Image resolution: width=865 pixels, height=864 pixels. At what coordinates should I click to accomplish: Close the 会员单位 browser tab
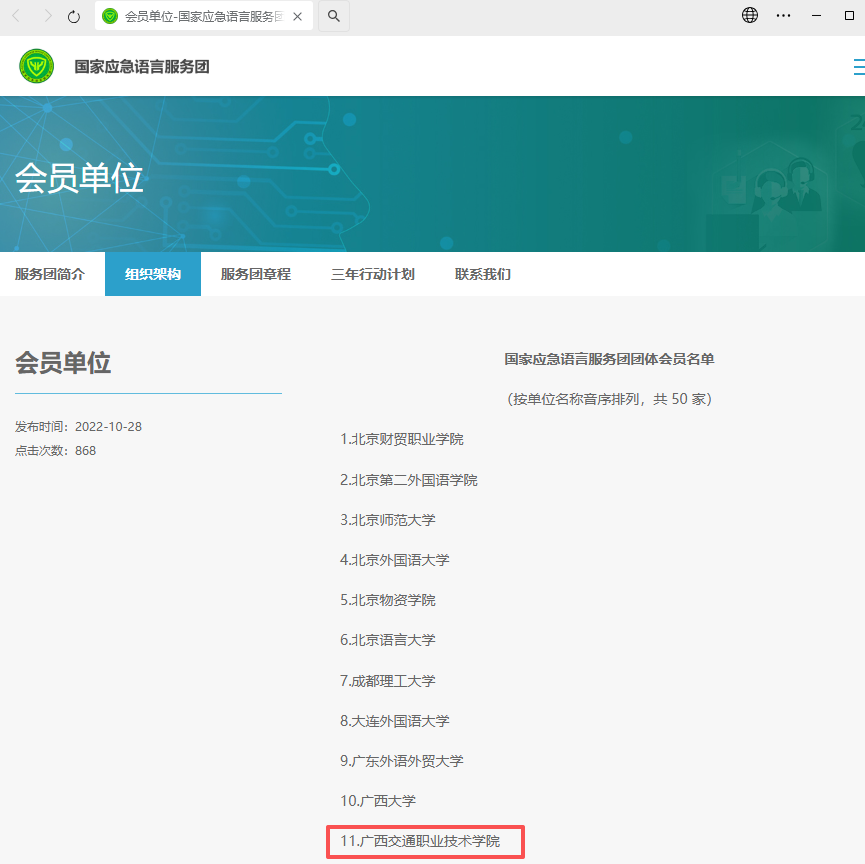[297, 17]
